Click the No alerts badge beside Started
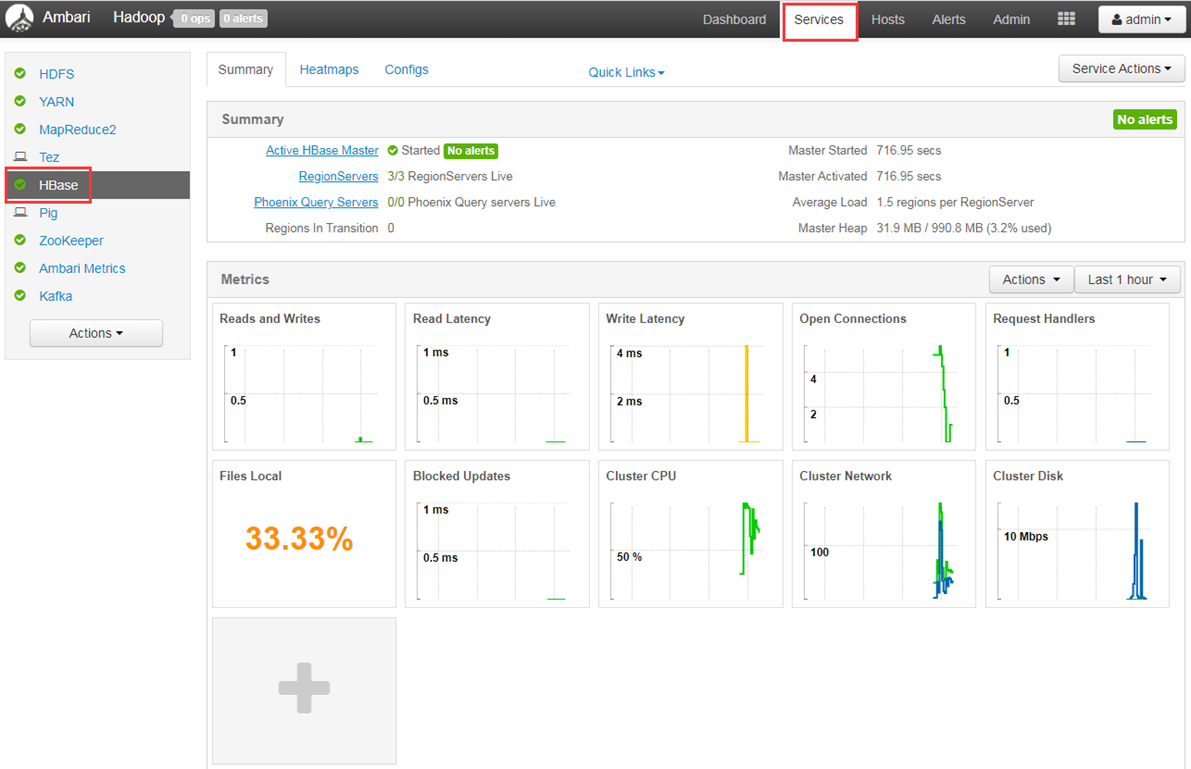Image resolution: width=1191 pixels, height=769 pixels. [471, 150]
